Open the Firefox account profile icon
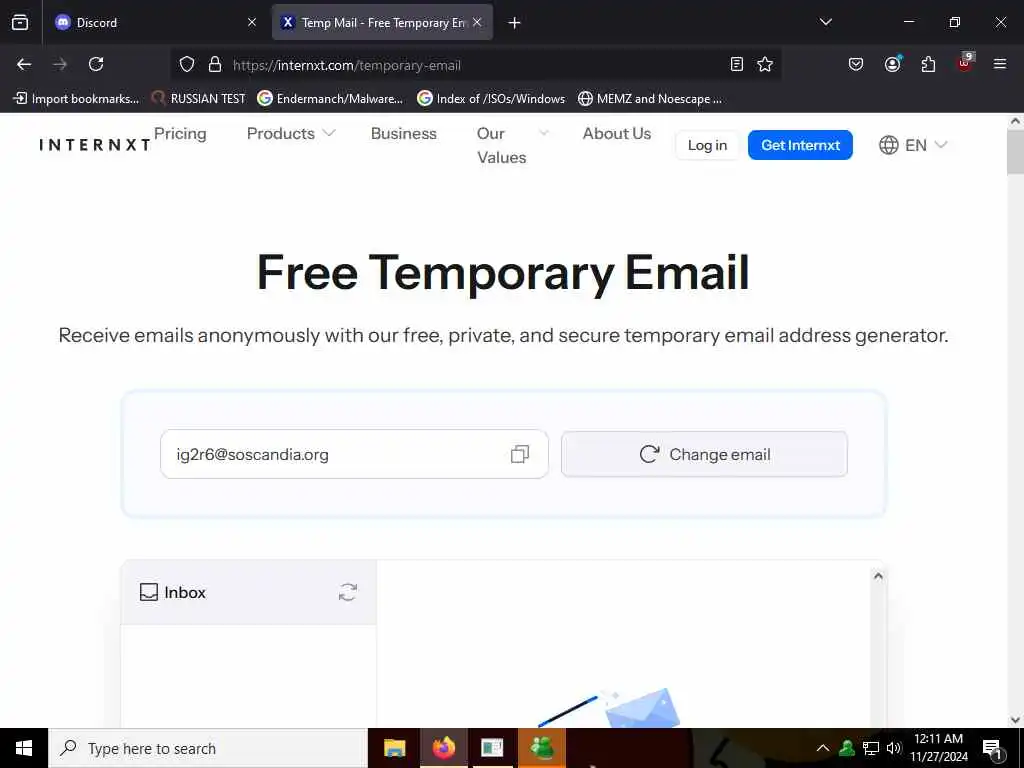 (892, 64)
